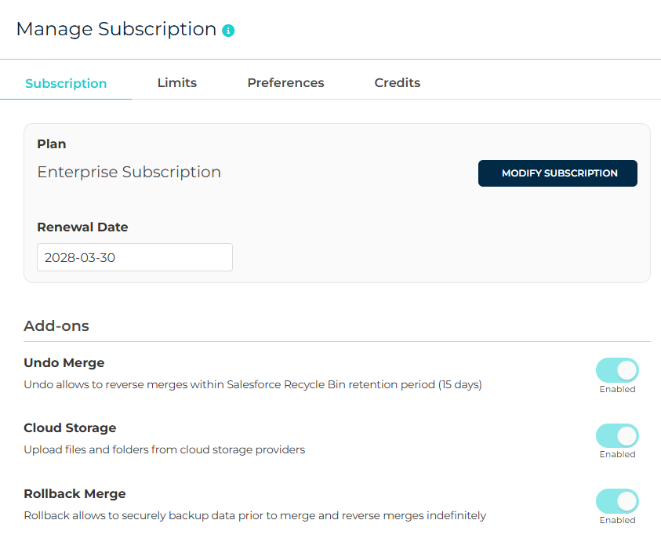Click the Undo Merge description text
The width and height of the screenshot is (661, 553).
coord(252,384)
